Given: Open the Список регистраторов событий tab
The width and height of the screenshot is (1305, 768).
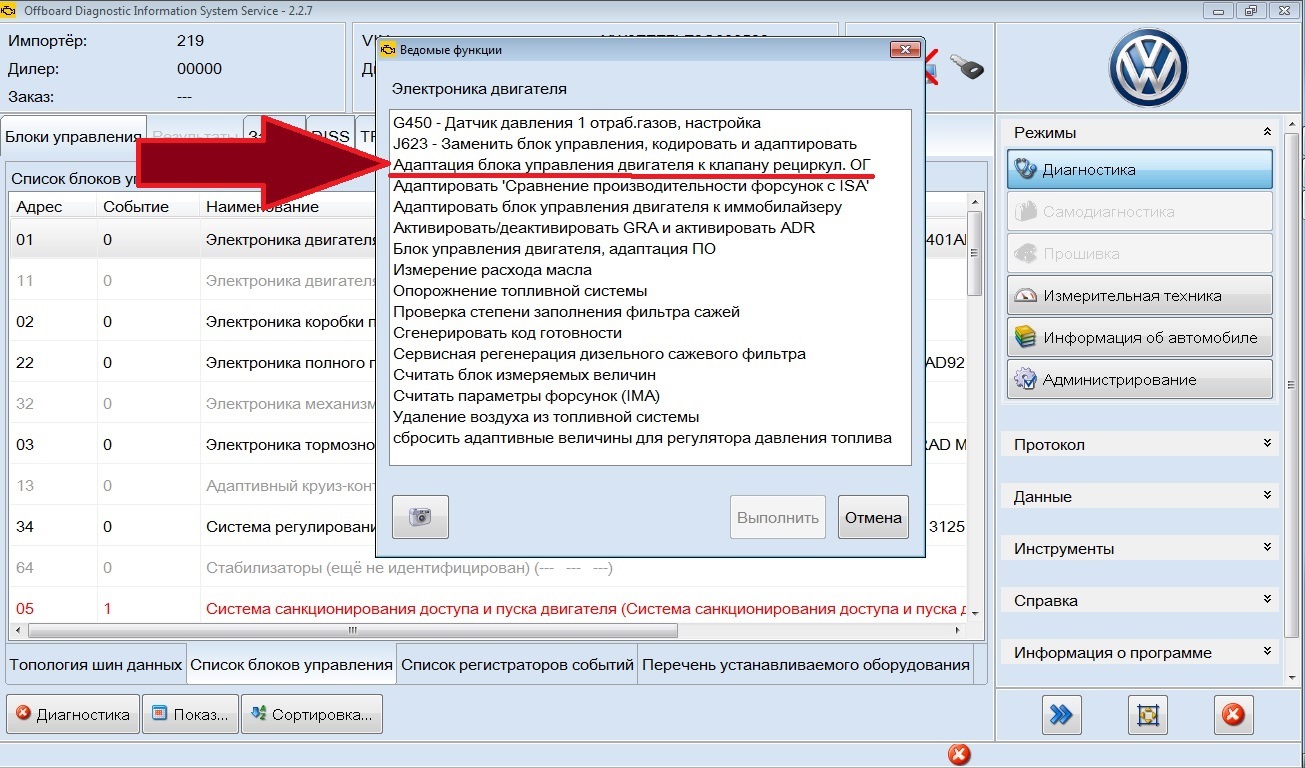Looking at the screenshot, I should [517, 664].
